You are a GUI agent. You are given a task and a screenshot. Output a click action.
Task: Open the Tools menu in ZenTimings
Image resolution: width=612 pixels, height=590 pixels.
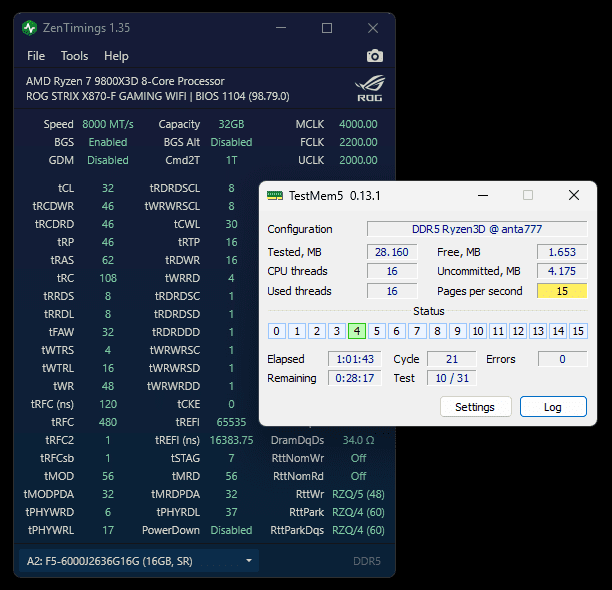pos(74,56)
